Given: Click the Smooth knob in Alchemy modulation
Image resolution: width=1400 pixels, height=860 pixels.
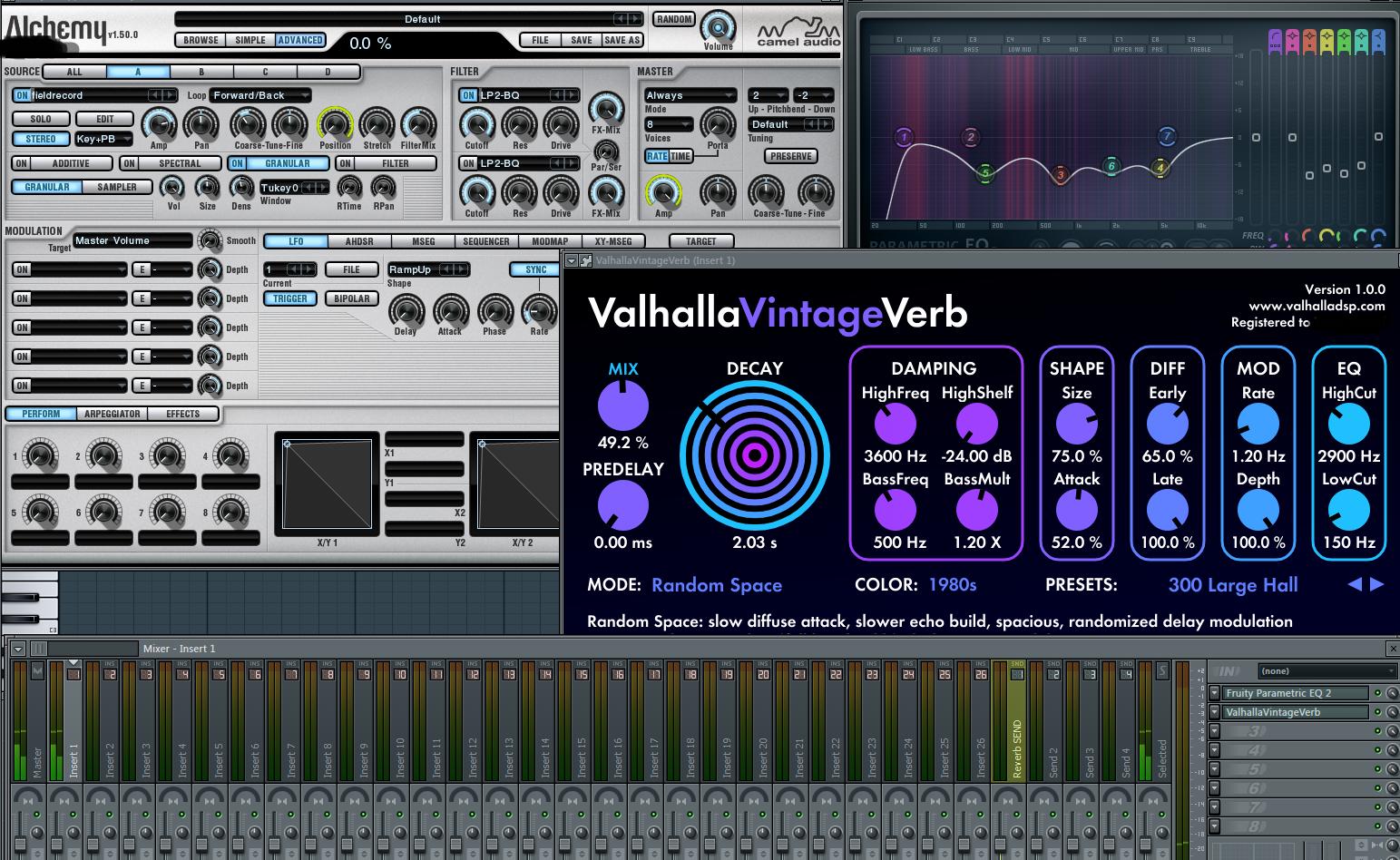Looking at the screenshot, I should [210, 240].
